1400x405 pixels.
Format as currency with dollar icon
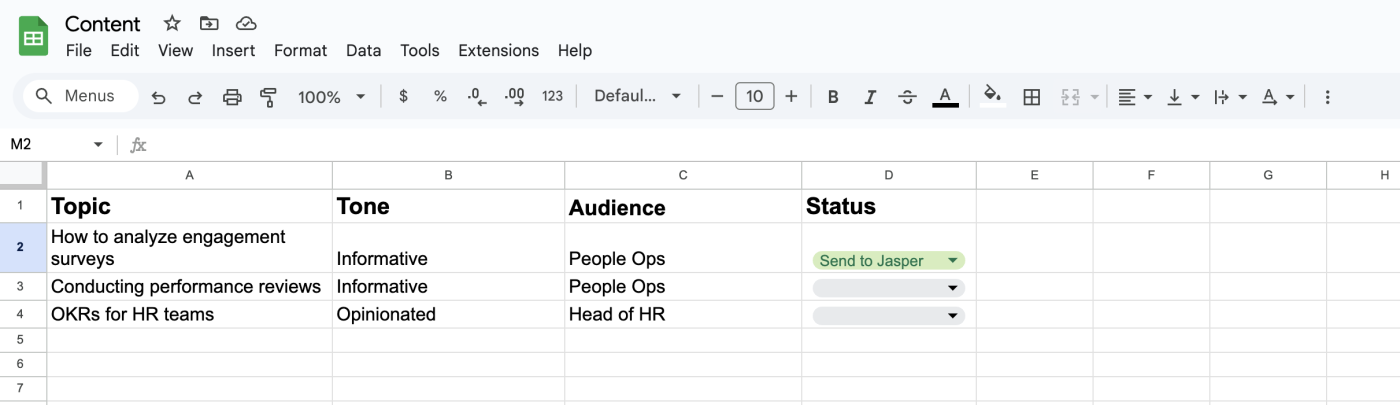point(403,97)
